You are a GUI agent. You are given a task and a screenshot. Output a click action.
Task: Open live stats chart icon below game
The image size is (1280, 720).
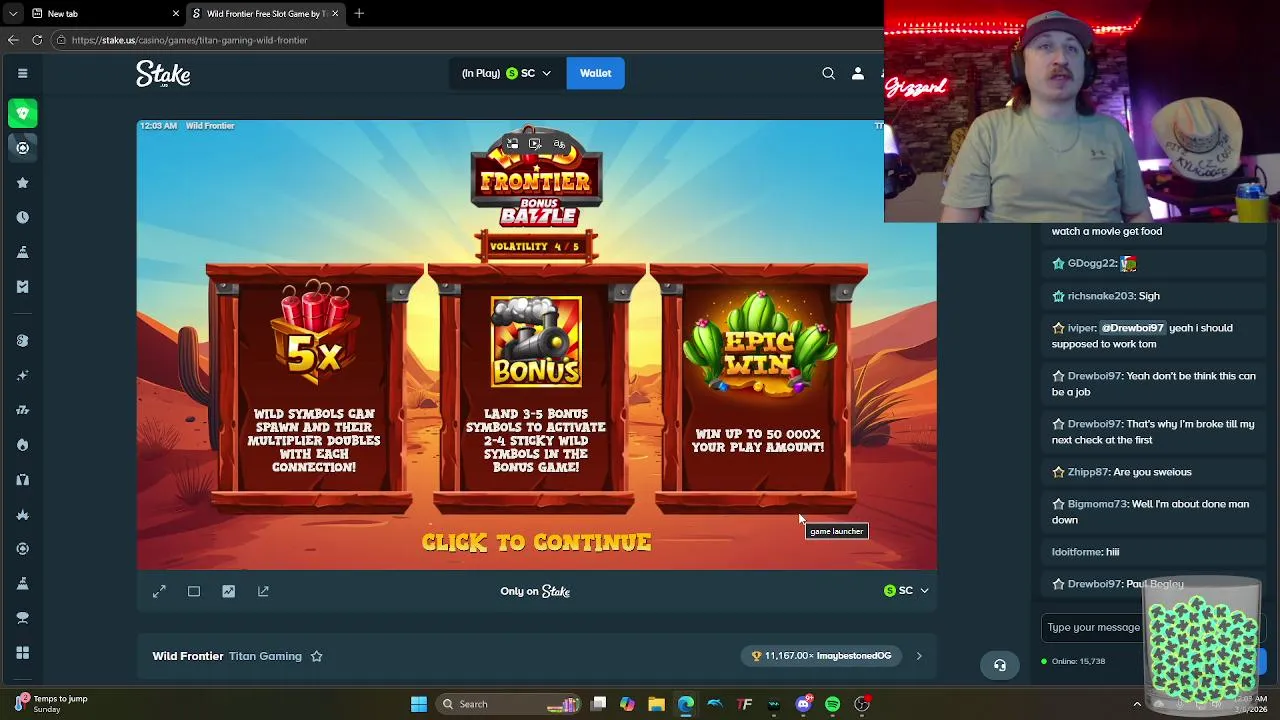point(228,591)
